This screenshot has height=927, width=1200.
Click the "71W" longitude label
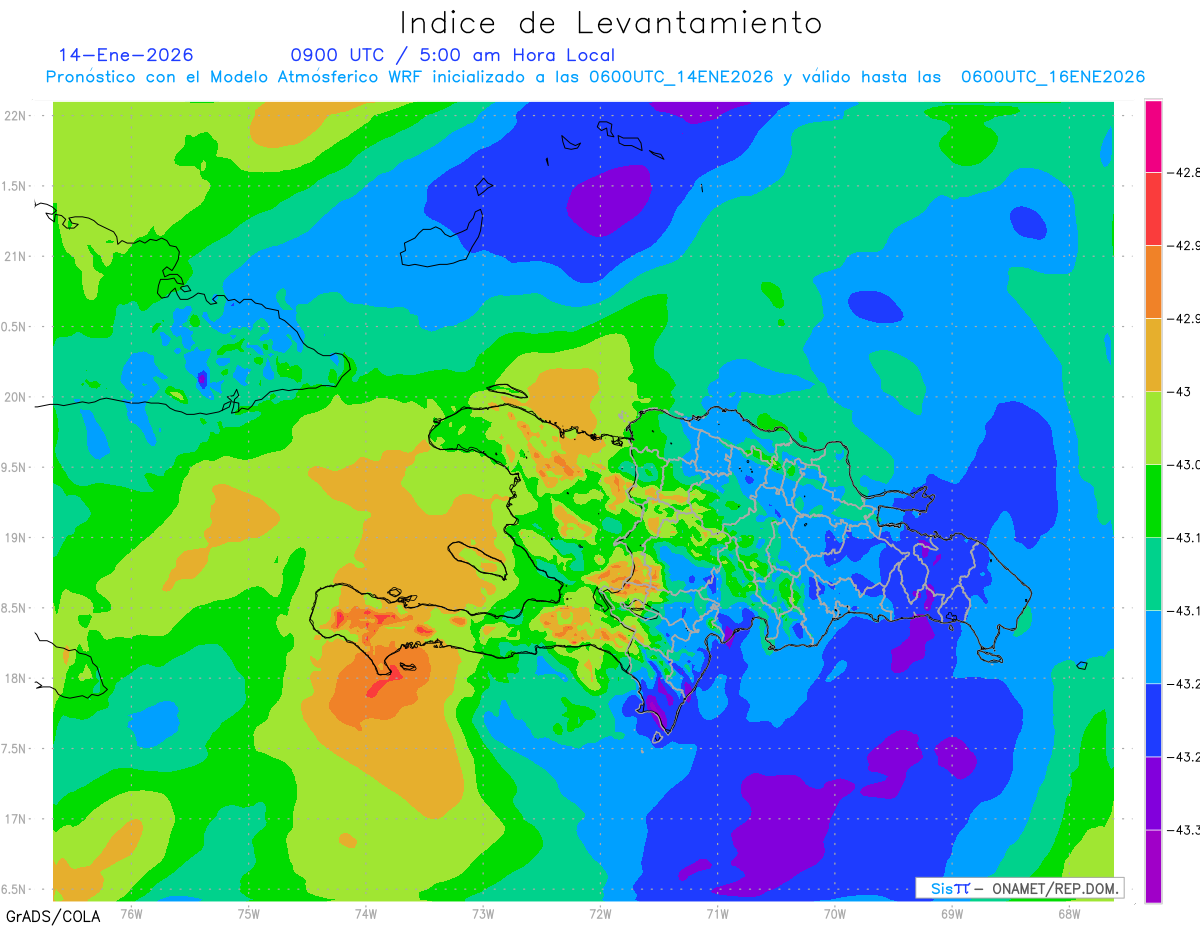coord(717,913)
